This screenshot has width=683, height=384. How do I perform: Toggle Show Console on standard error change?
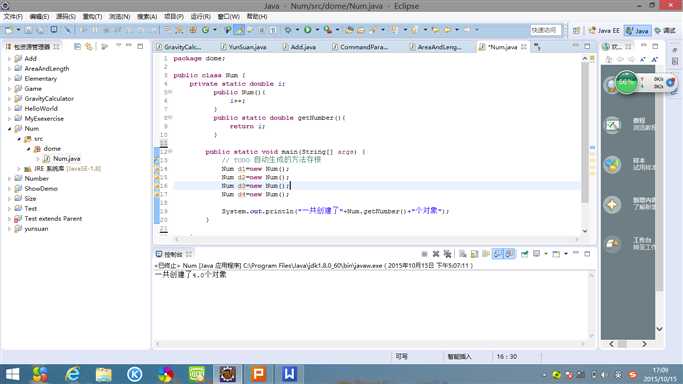pos(509,254)
